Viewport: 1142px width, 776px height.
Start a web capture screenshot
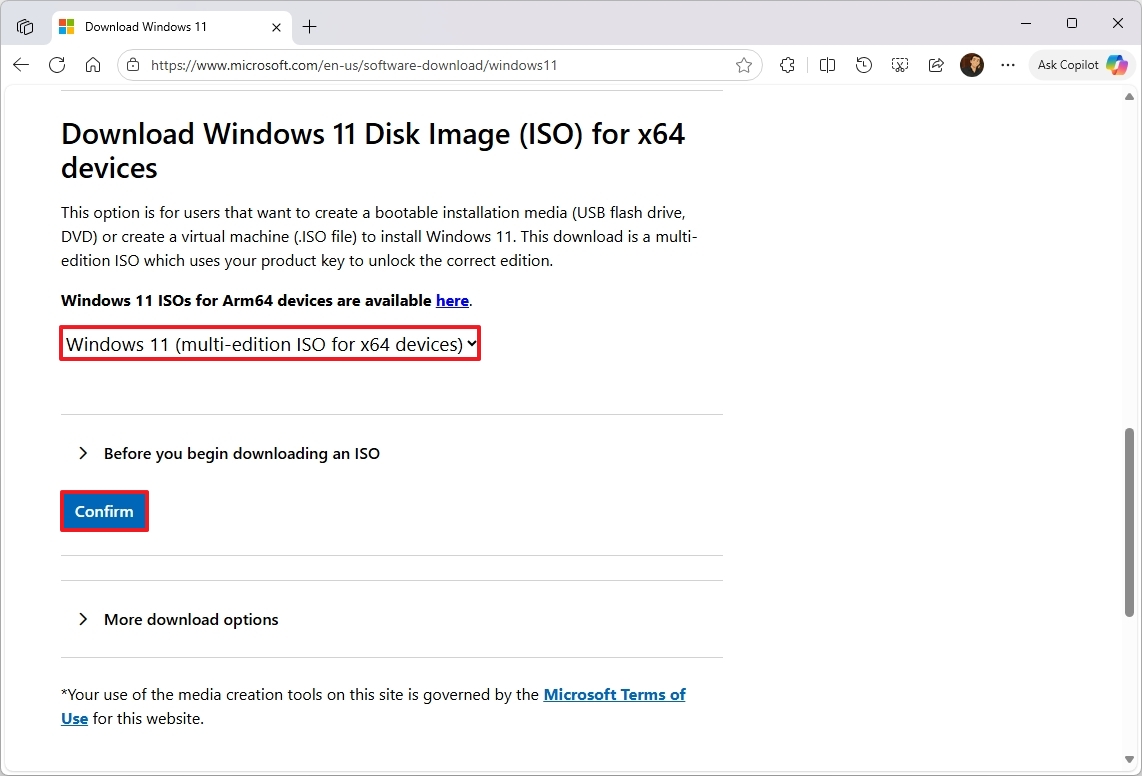(900, 66)
